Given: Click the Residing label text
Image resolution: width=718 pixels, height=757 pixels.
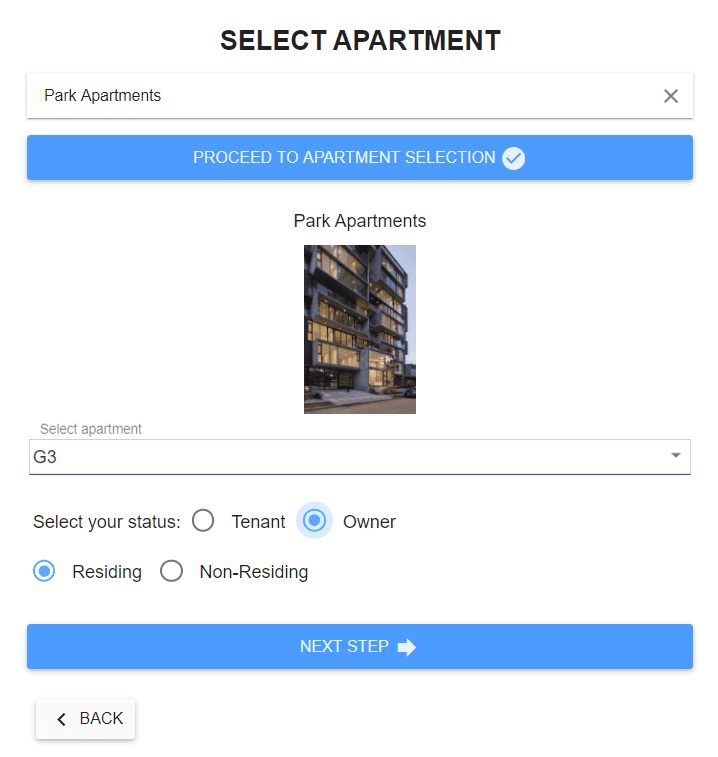Looking at the screenshot, I should (107, 572).
